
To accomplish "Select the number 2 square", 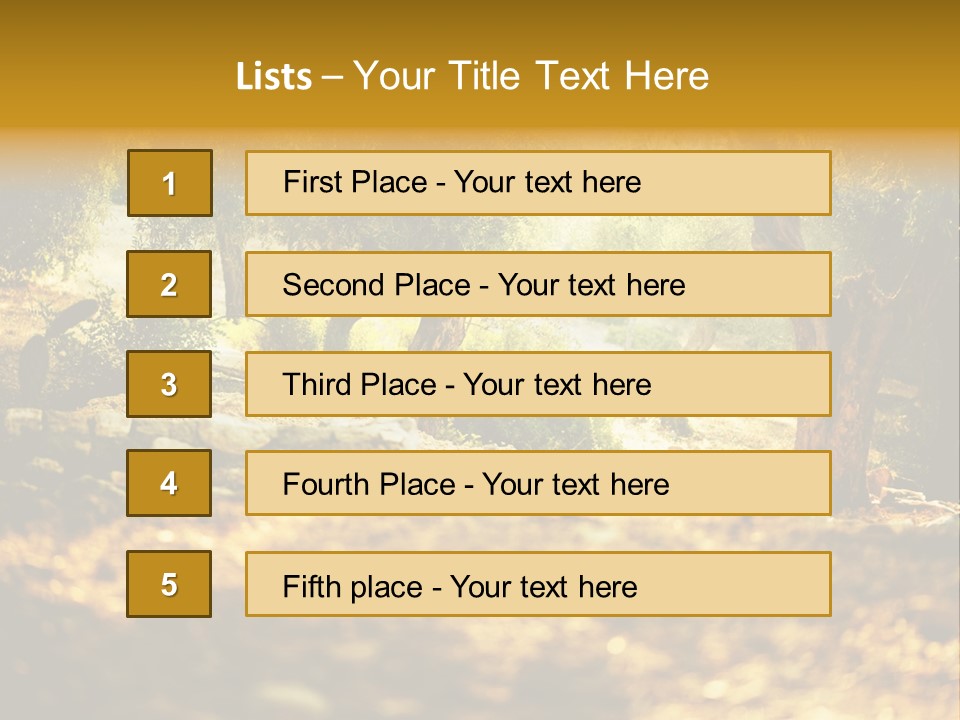I will click(x=169, y=284).
